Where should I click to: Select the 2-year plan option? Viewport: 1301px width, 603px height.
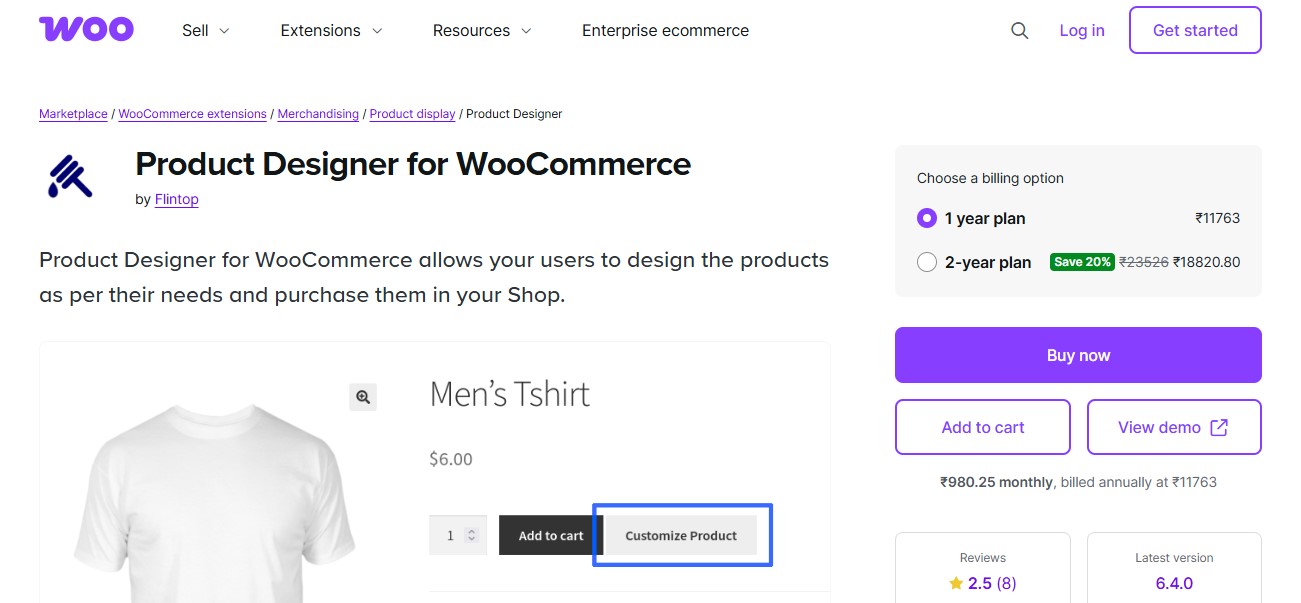(927, 262)
